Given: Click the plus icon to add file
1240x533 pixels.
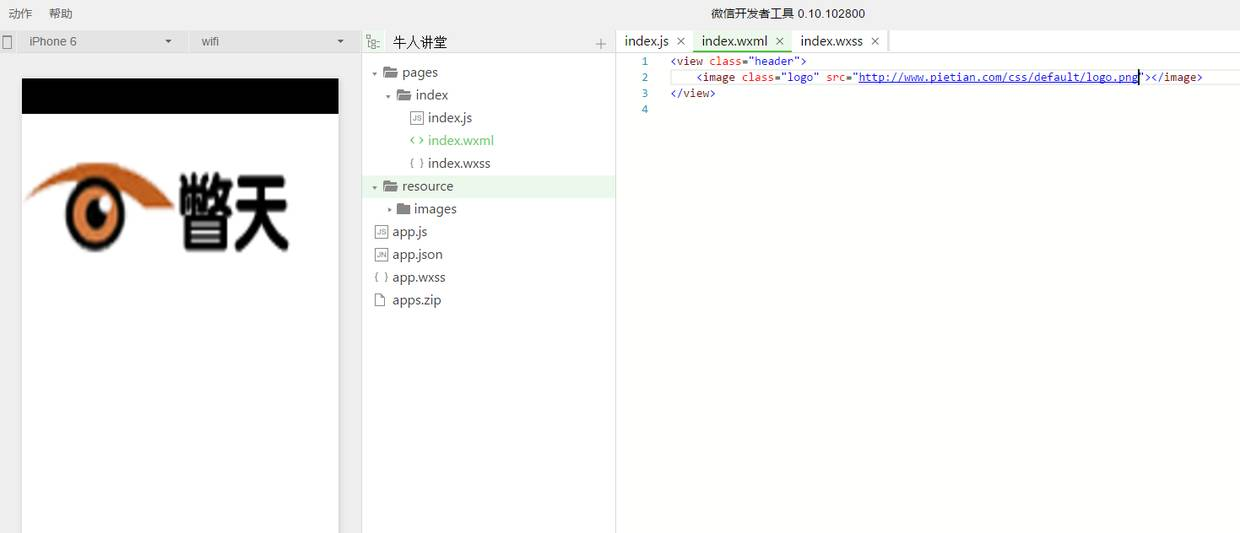Looking at the screenshot, I should (x=600, y=44).
